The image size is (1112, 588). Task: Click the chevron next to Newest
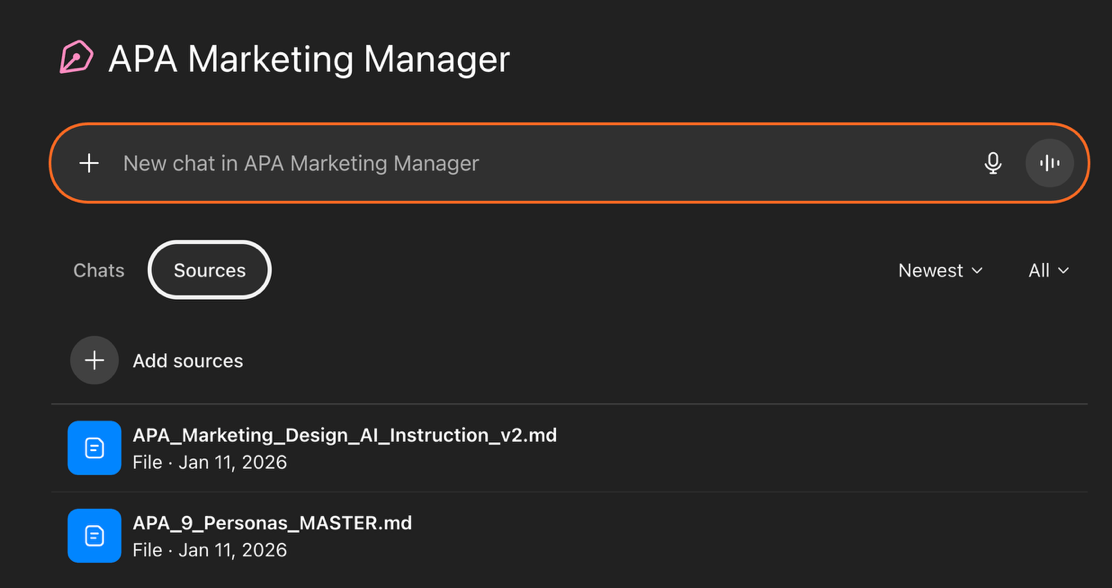tap(978, 271)
